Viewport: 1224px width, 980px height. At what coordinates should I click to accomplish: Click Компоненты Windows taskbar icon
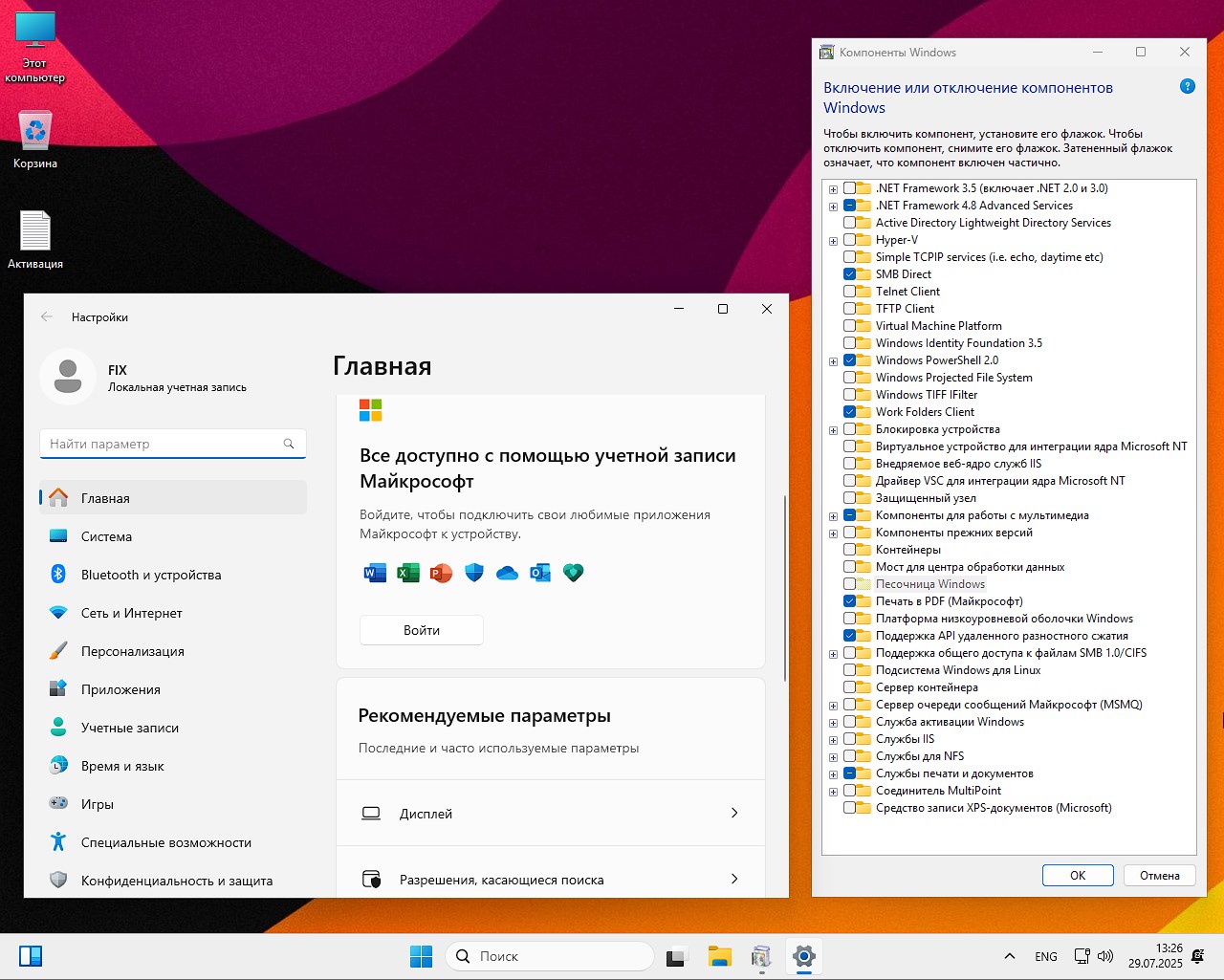[761, 956]
